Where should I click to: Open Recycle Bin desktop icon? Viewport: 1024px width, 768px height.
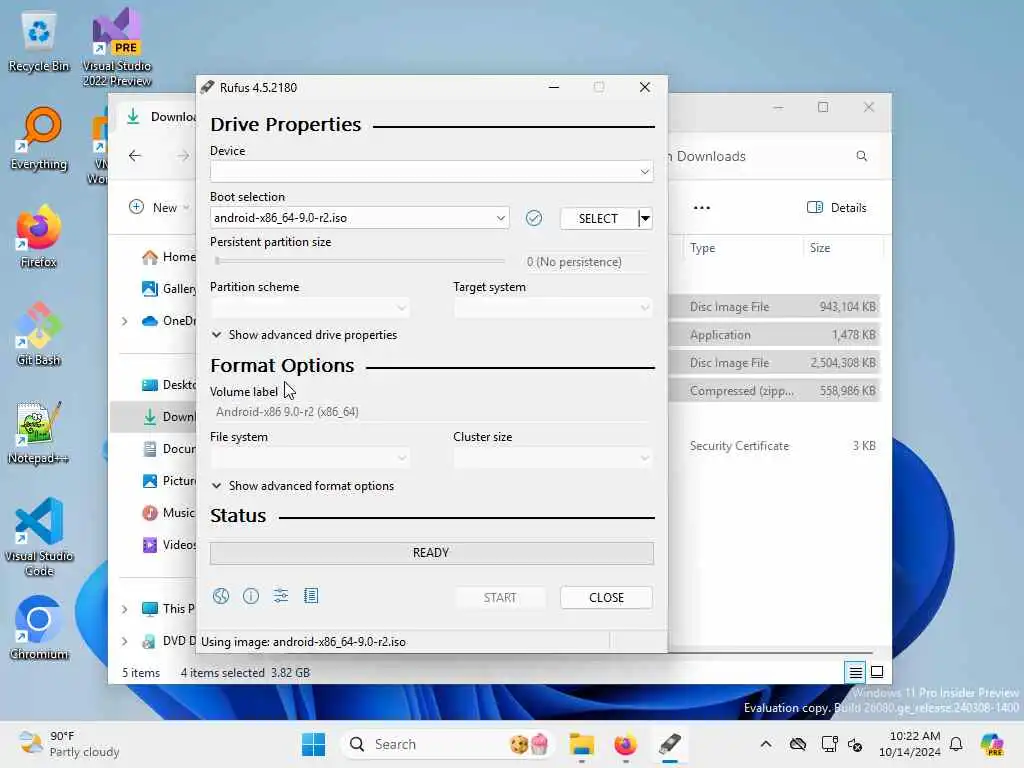[39, 42]
